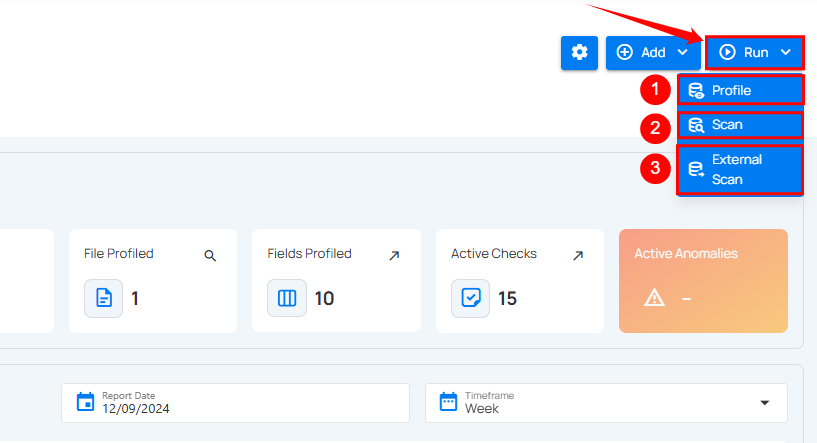The width and height of the screenshot is (817, 443).
Task: Click the Fields Profiled columns icon
Action: (287, 298)
